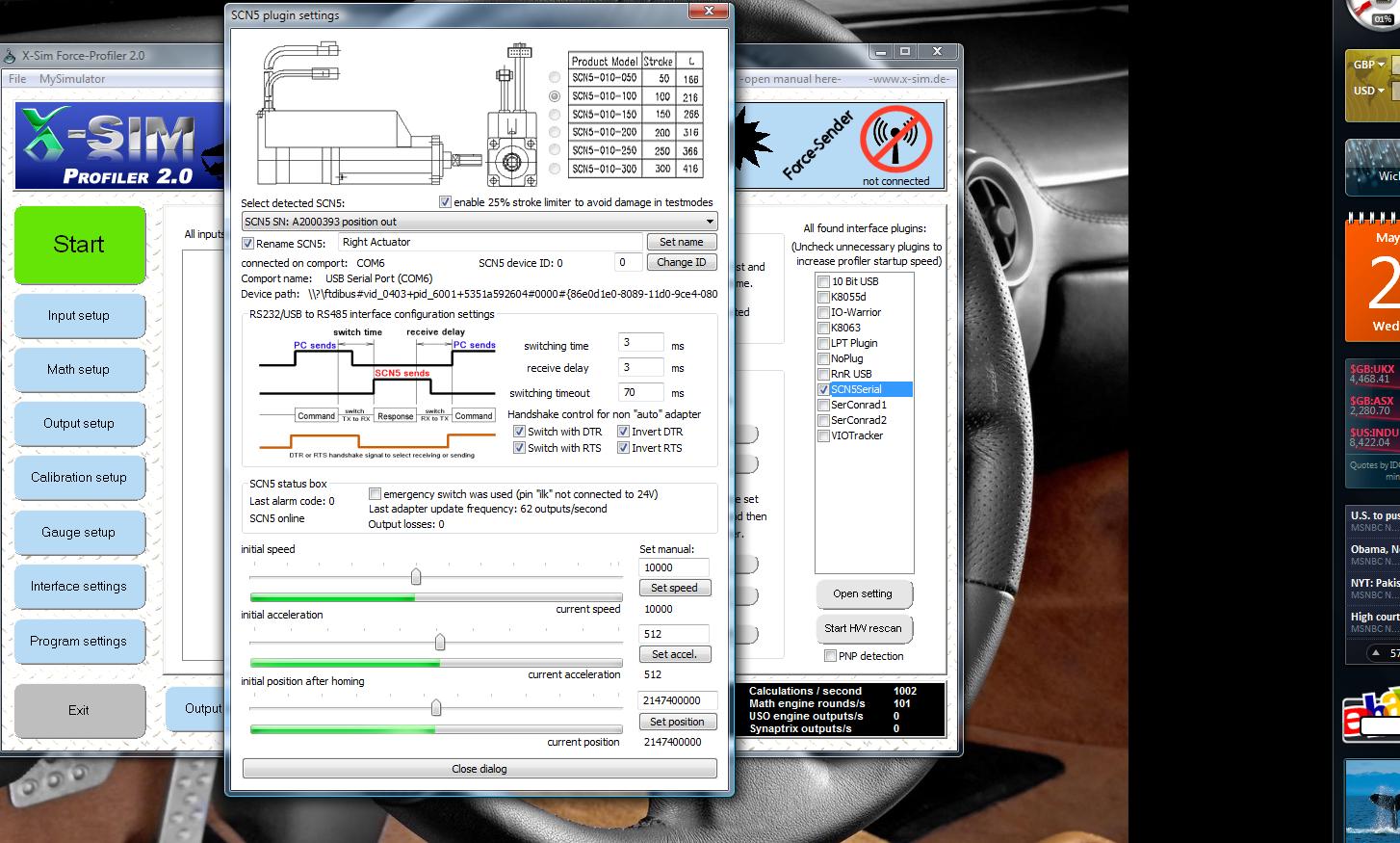Open Output setup
Viewport: 1400px width, 843px height.
click(79, 424)
